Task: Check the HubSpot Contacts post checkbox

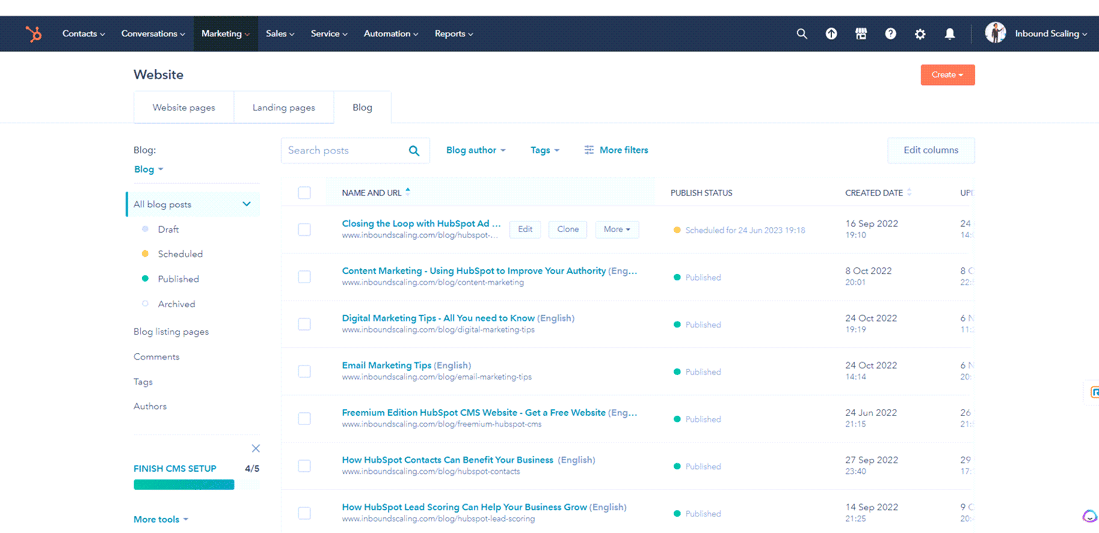Action: (x=304, y=466)
